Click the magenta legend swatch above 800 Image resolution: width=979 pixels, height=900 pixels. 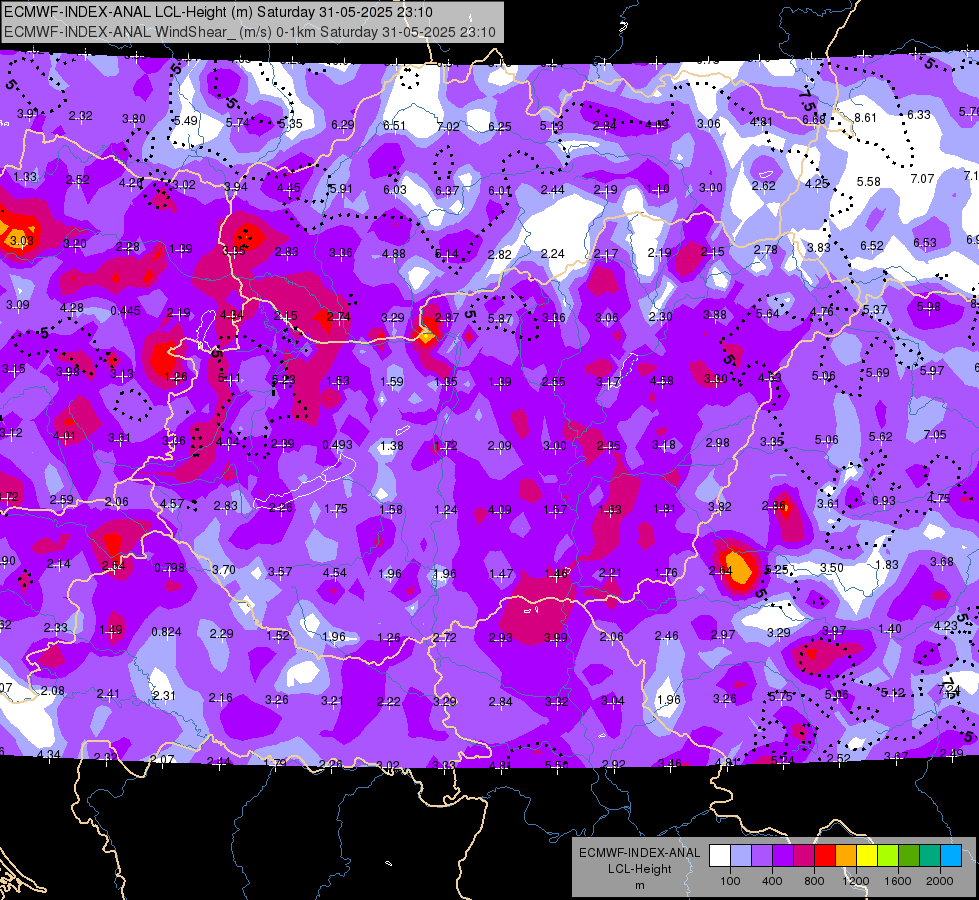click(x=804, y=856)
